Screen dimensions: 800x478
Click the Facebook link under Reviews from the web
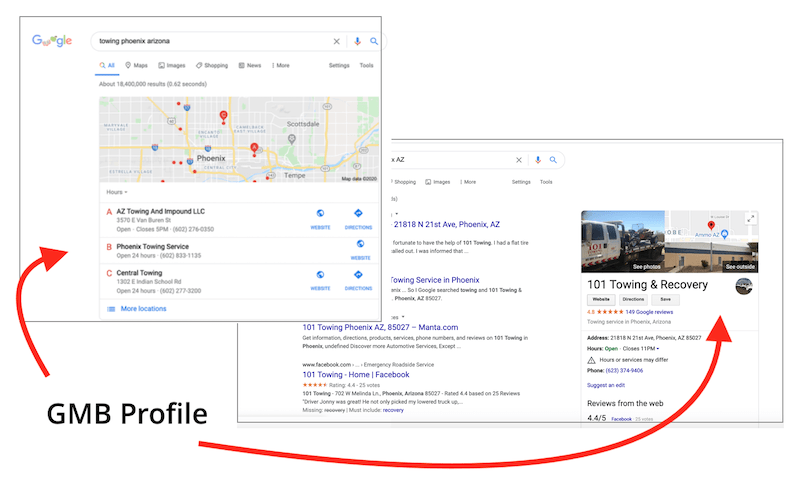(621, 419)
